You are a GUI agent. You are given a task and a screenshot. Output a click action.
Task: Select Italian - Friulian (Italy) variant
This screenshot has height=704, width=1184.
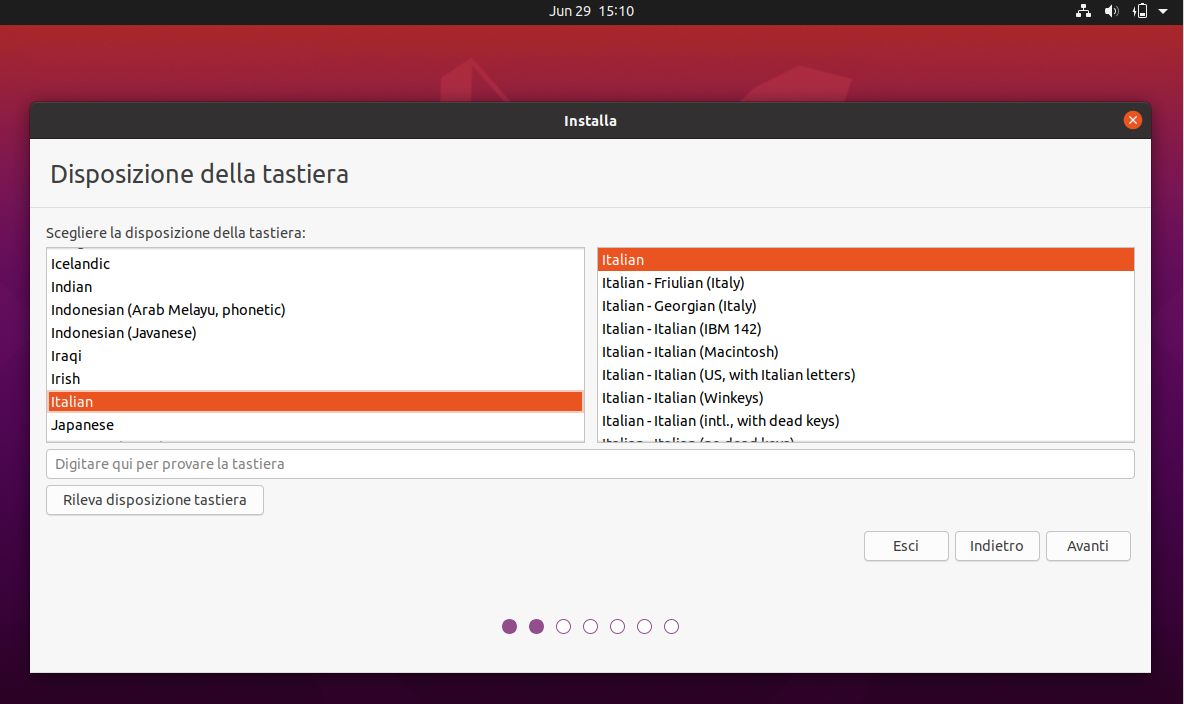click(865, 283)
